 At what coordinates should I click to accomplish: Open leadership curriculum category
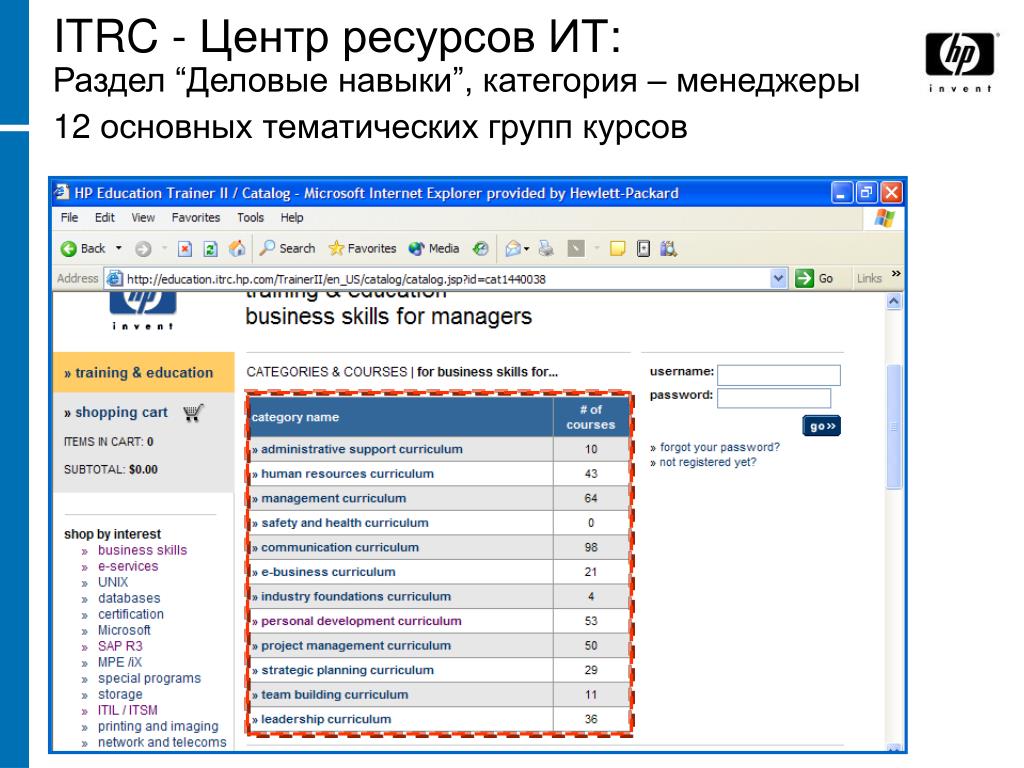point(327,719)
